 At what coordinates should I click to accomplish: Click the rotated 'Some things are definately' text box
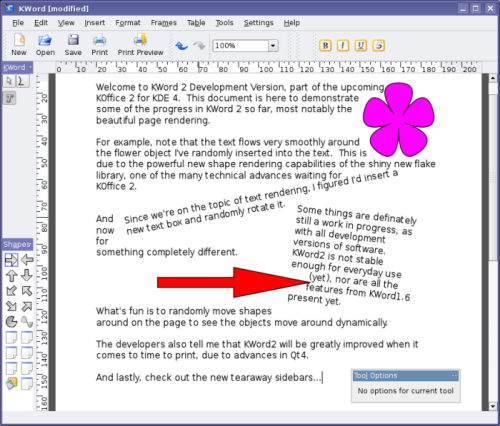352,255
